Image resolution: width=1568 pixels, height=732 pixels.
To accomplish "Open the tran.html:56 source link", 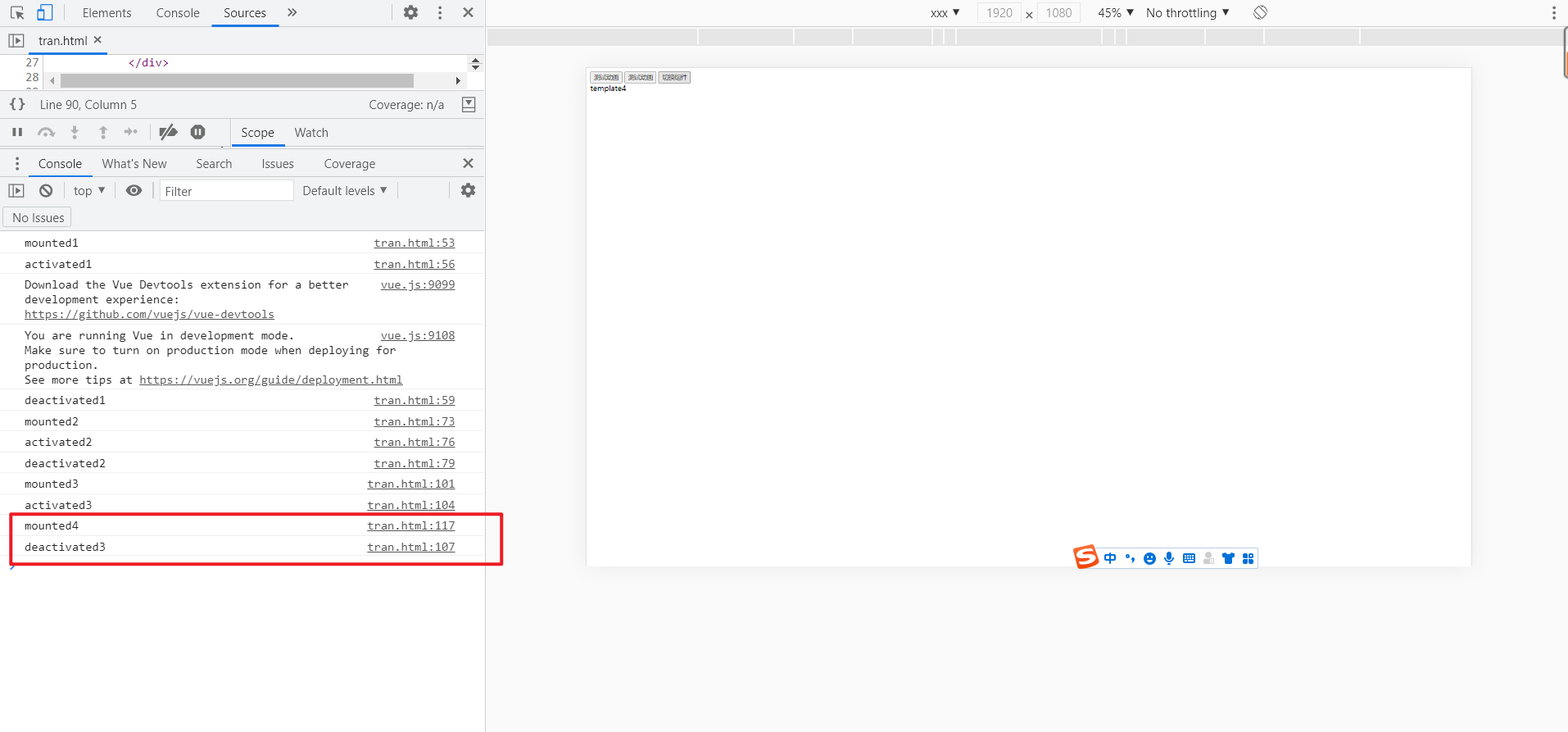I will [415, 264].
